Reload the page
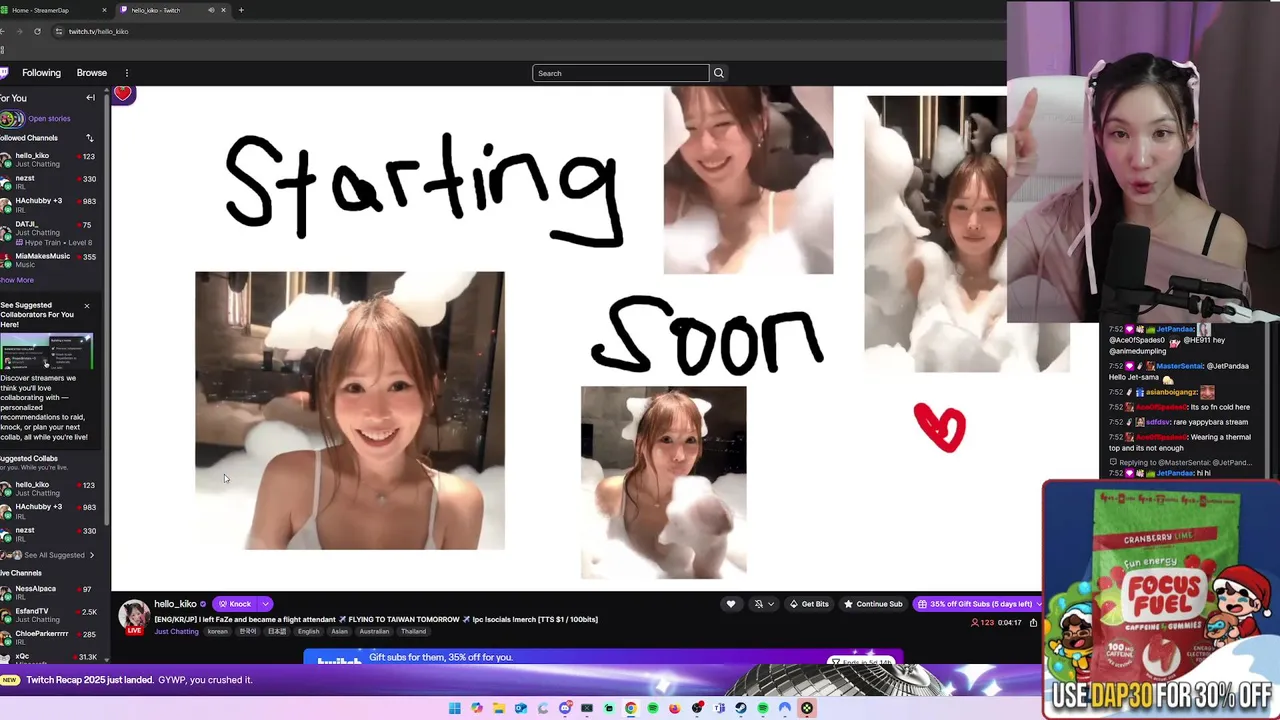This screenshot has height=720, width=1280. click(37, 31)
